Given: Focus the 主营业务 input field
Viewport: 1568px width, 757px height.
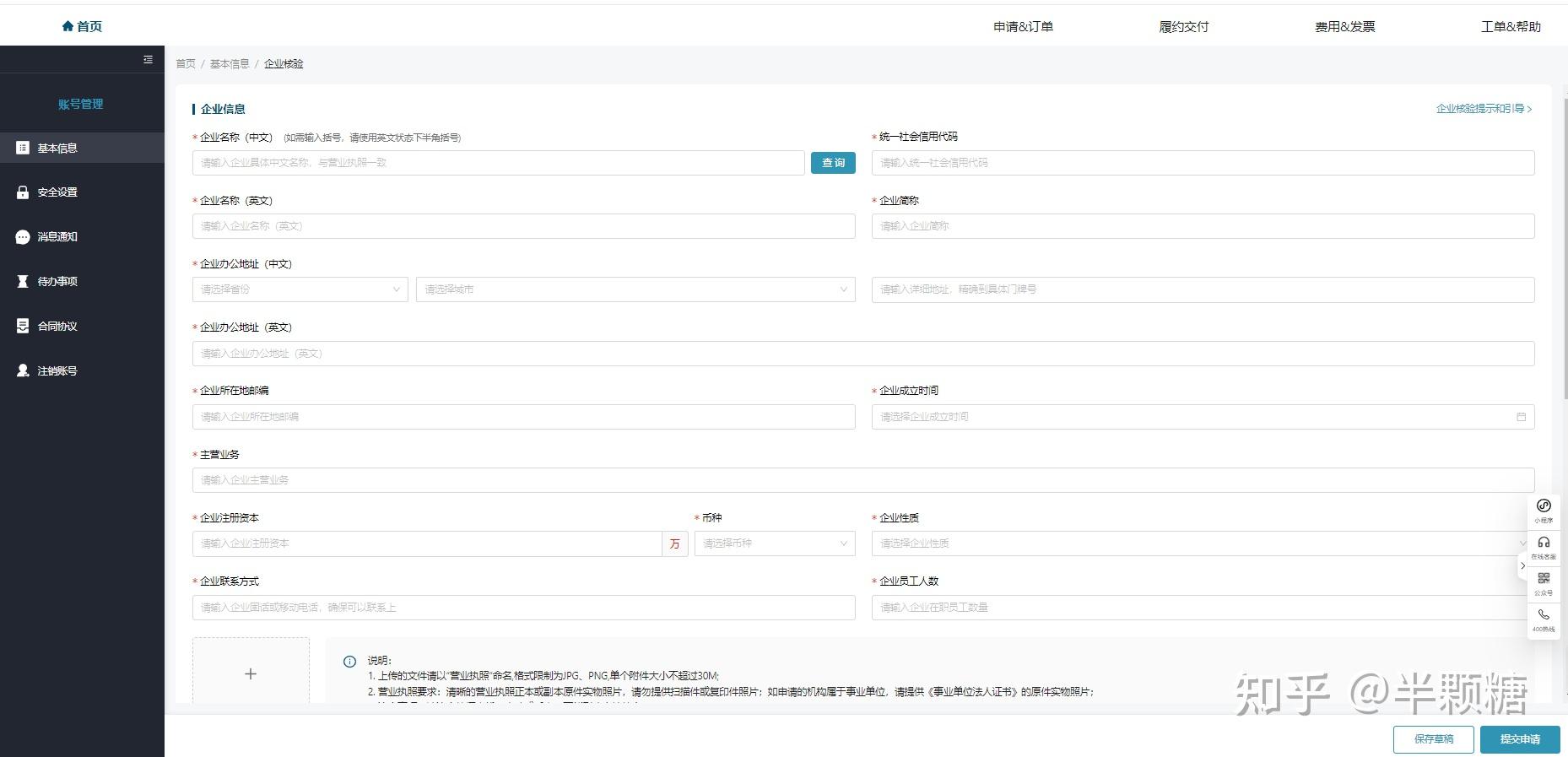Looking at the screenshot, I should pos(863,480).
